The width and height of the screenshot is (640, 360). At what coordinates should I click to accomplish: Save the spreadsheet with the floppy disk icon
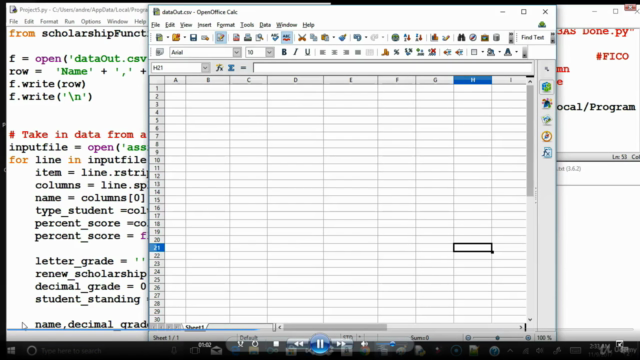(193, 38)
